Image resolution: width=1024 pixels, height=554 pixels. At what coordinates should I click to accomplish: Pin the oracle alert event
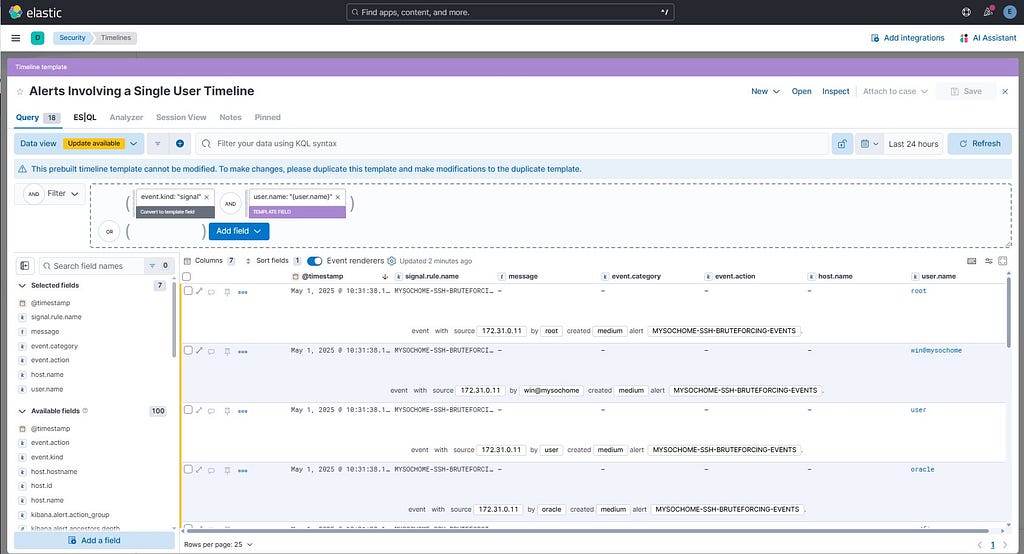pos(227,470)
